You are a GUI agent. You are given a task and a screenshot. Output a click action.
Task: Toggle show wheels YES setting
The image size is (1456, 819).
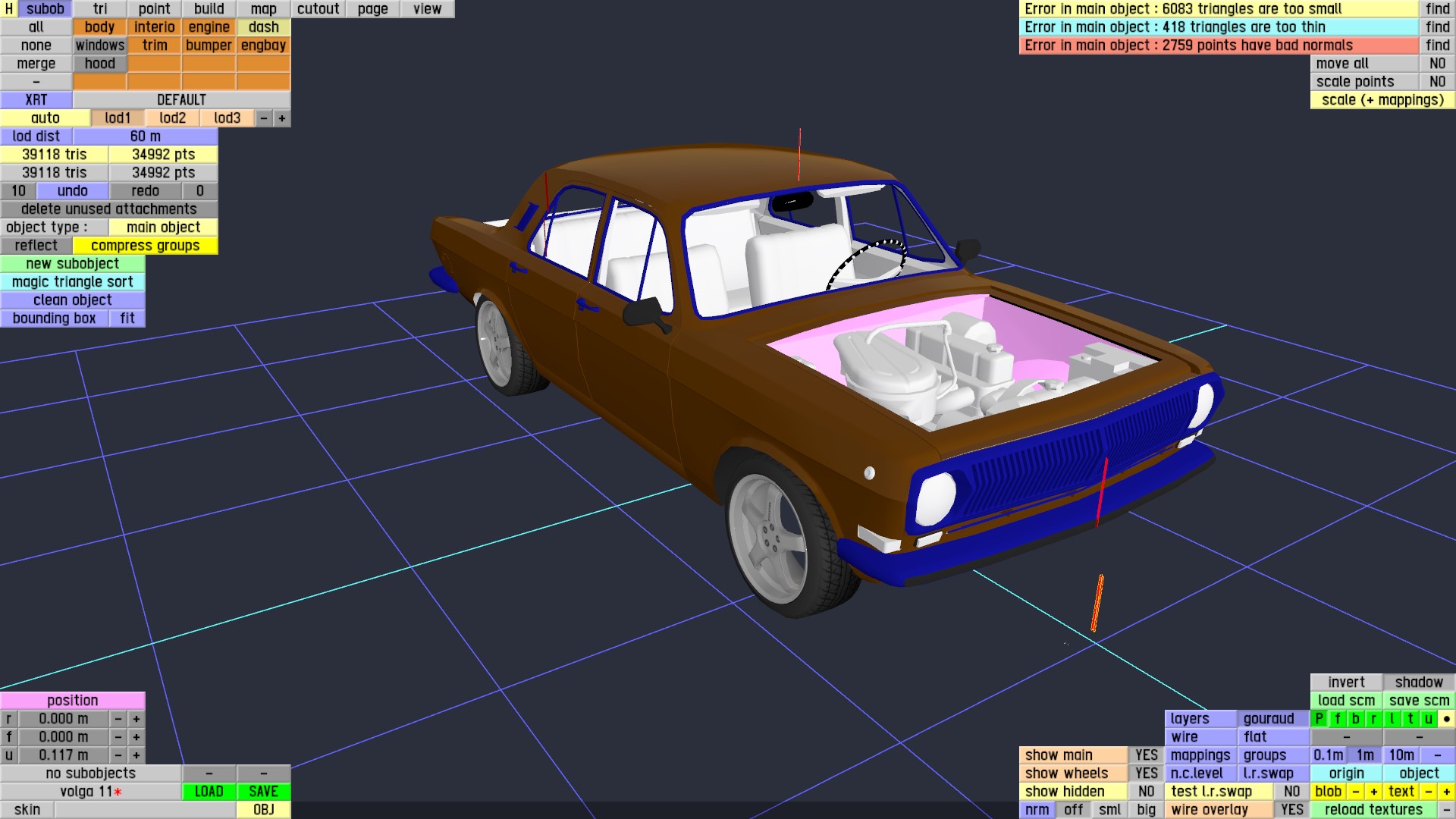point(1146,773)
